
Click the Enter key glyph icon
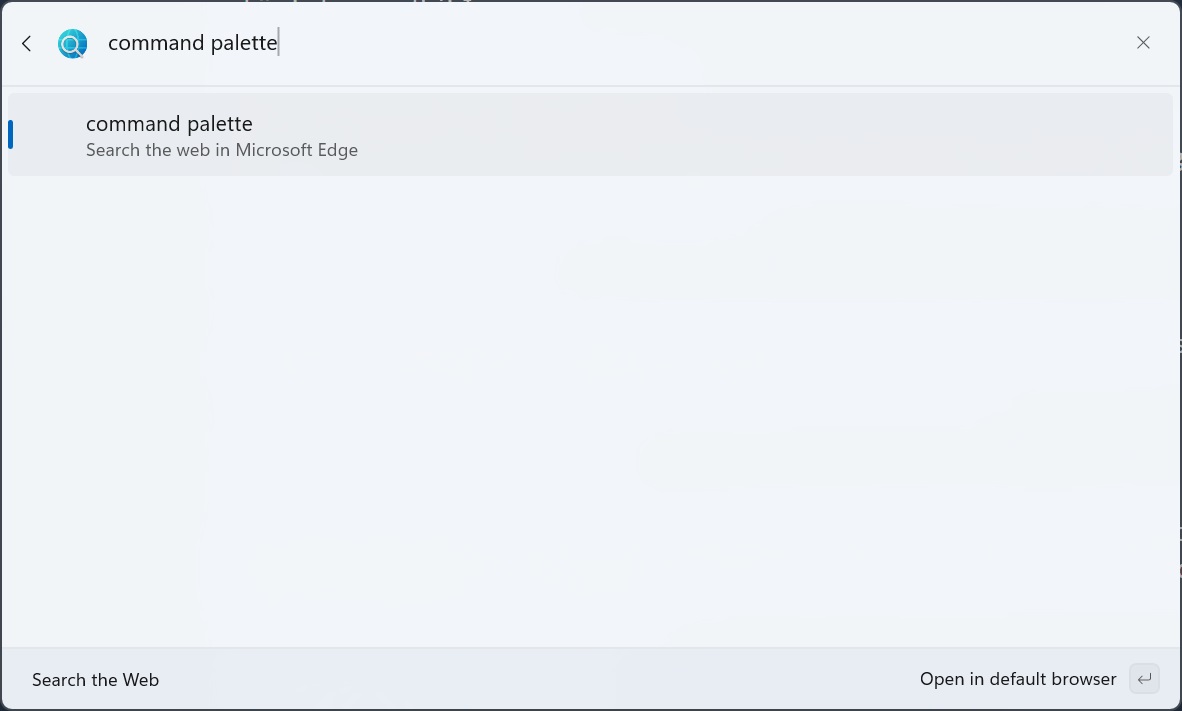point(1144,679)
